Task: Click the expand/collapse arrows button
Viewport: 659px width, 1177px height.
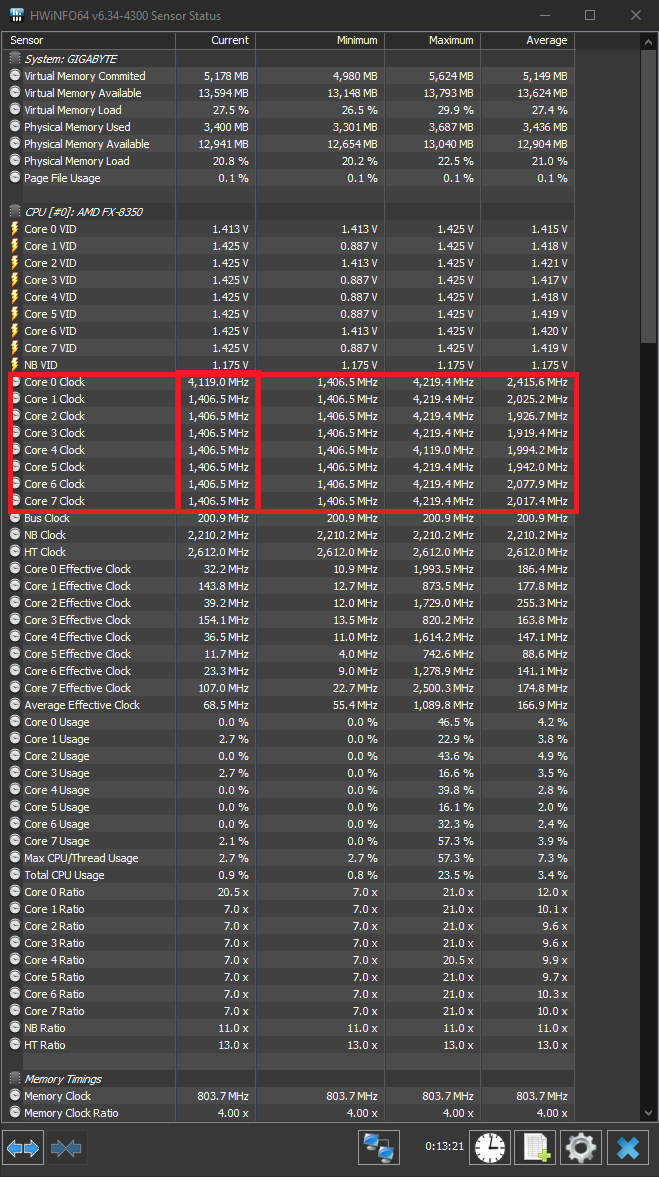Action: point(24,1148)
